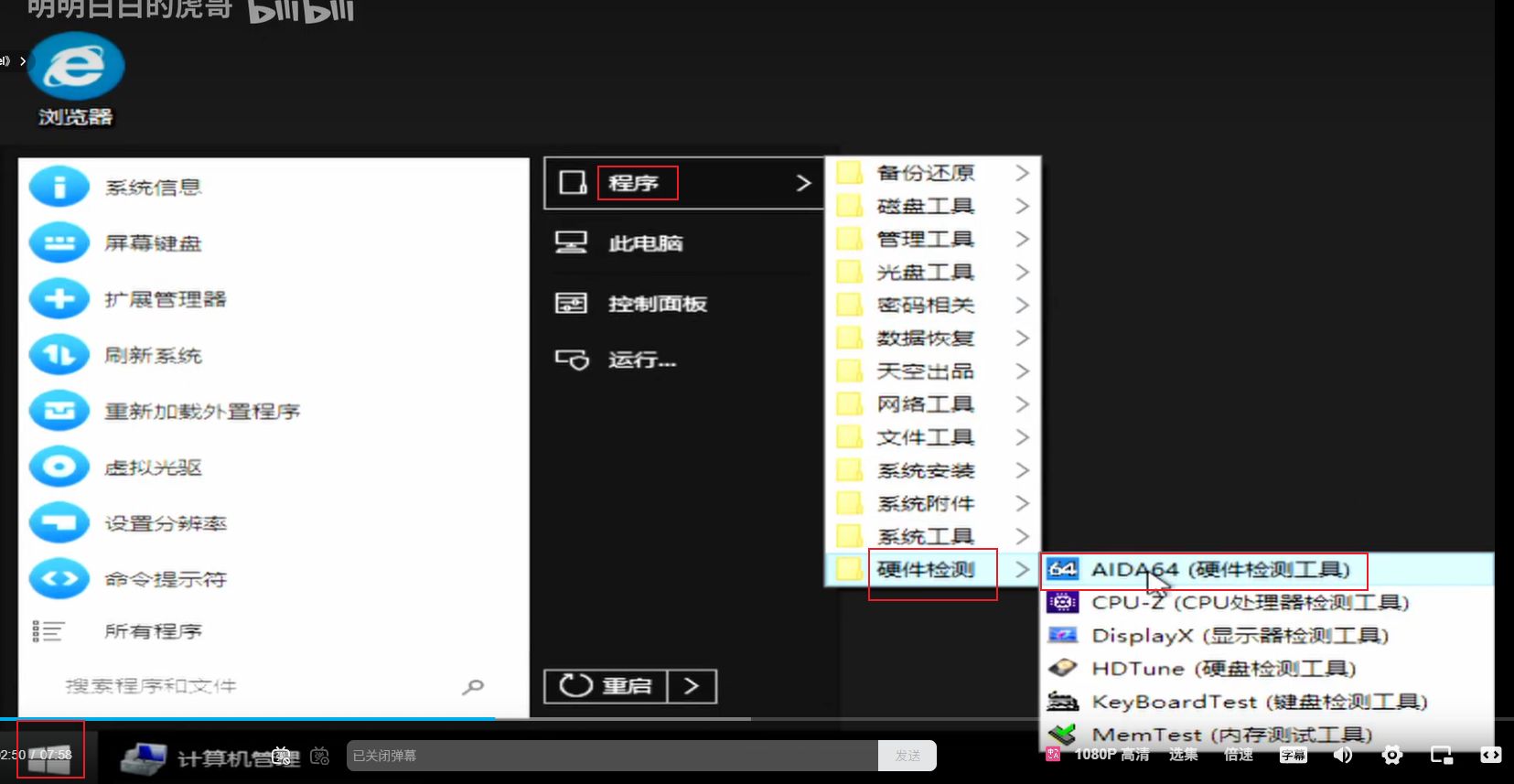Toggle widescreen mode in the player

(1491, 755)
